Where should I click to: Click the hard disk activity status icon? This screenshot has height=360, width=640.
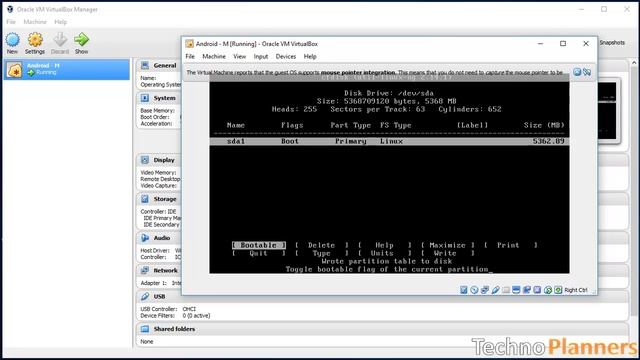pos(464,290)
